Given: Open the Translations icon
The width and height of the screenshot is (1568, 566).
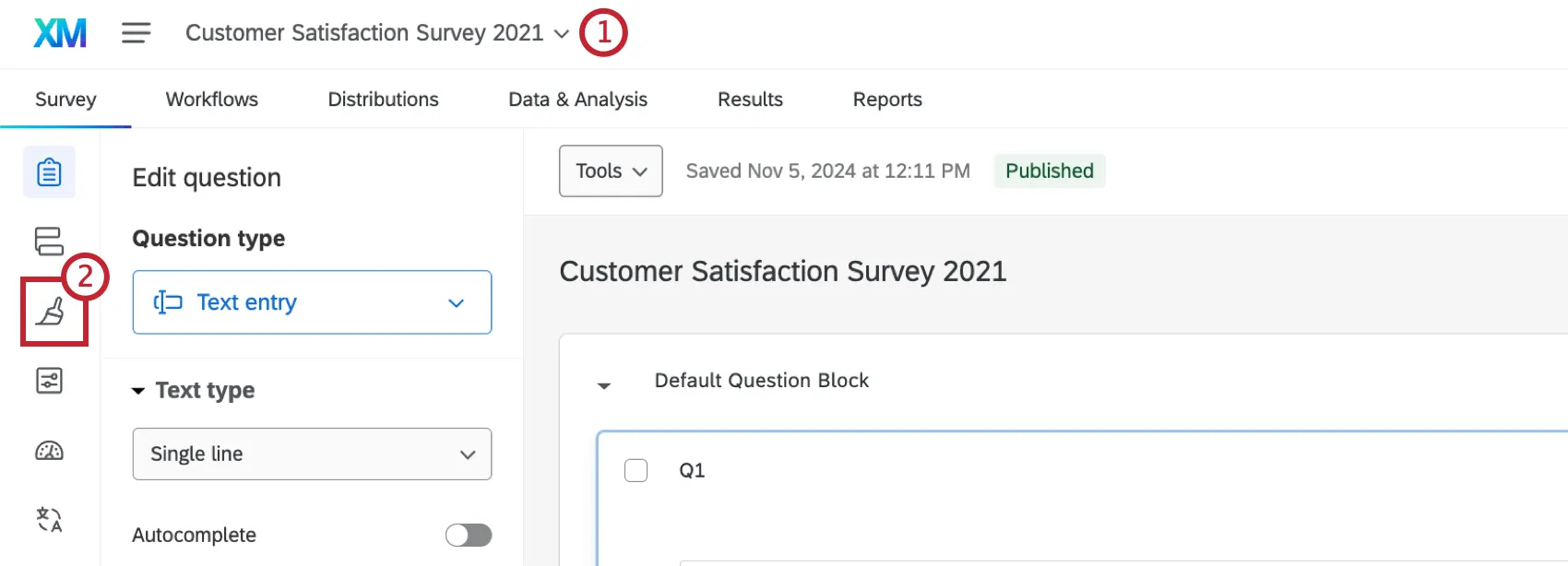Looking at the screenshot, I should 49,520.
